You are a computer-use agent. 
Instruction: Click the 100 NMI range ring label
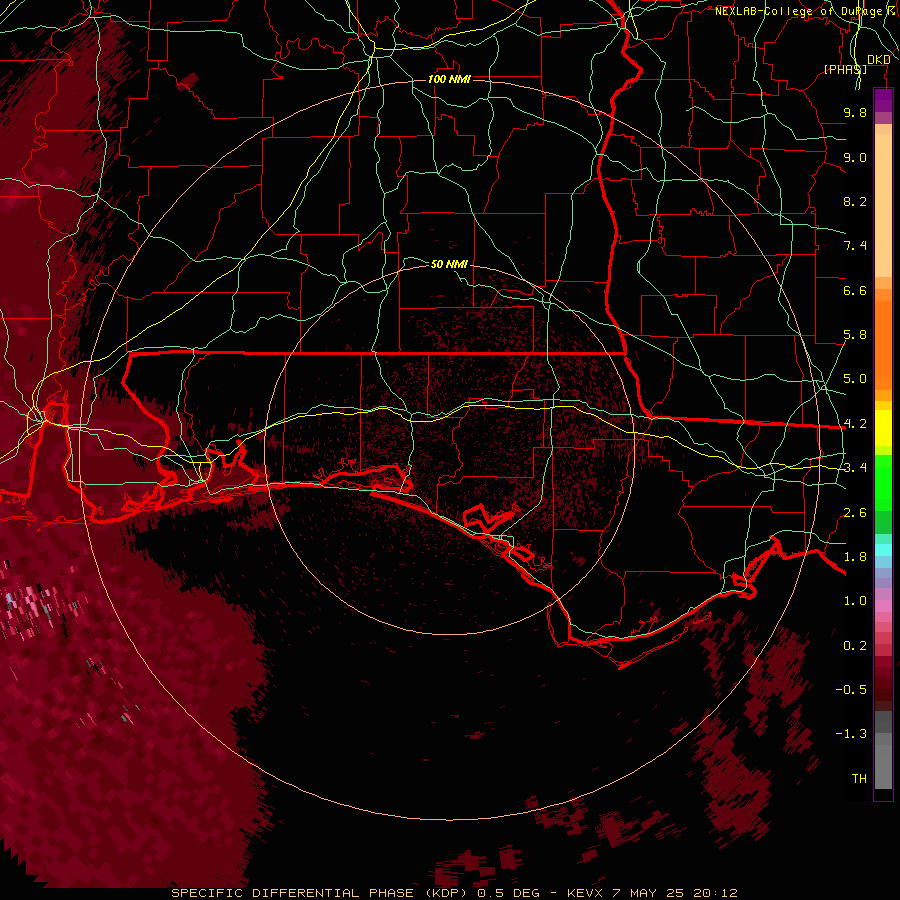(449, 79)
